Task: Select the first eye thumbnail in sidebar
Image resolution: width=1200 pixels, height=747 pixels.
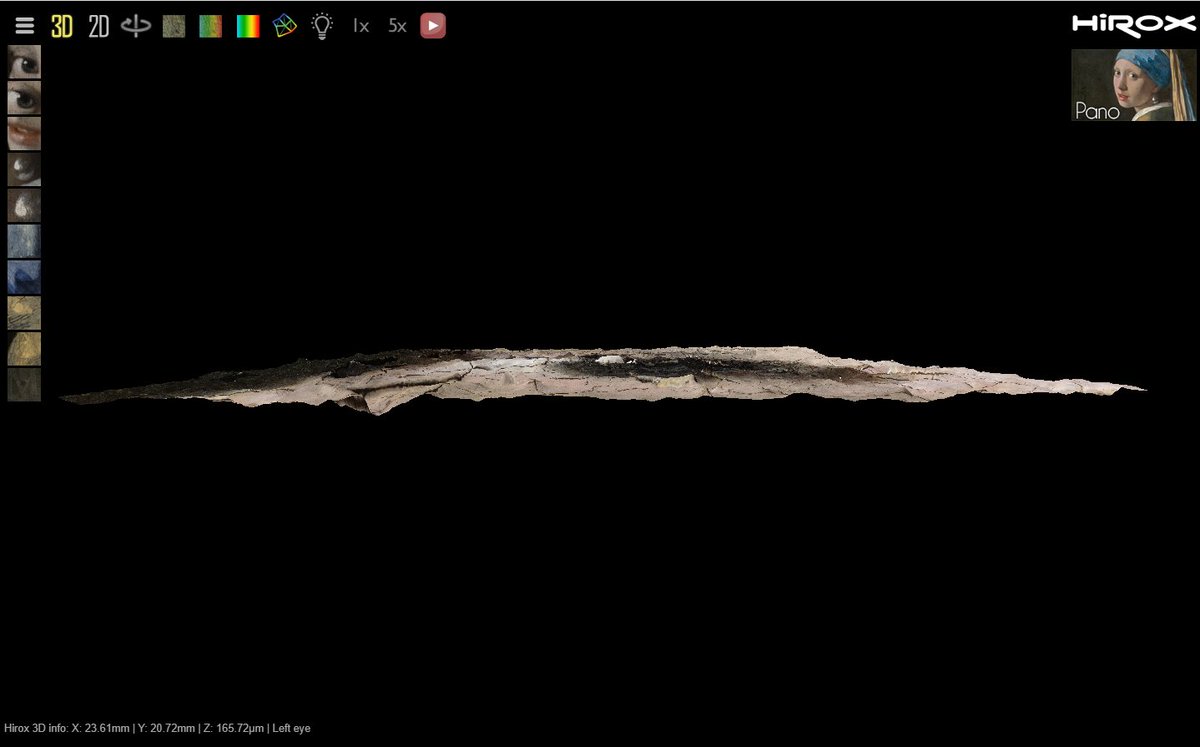Action: (24, 62)
